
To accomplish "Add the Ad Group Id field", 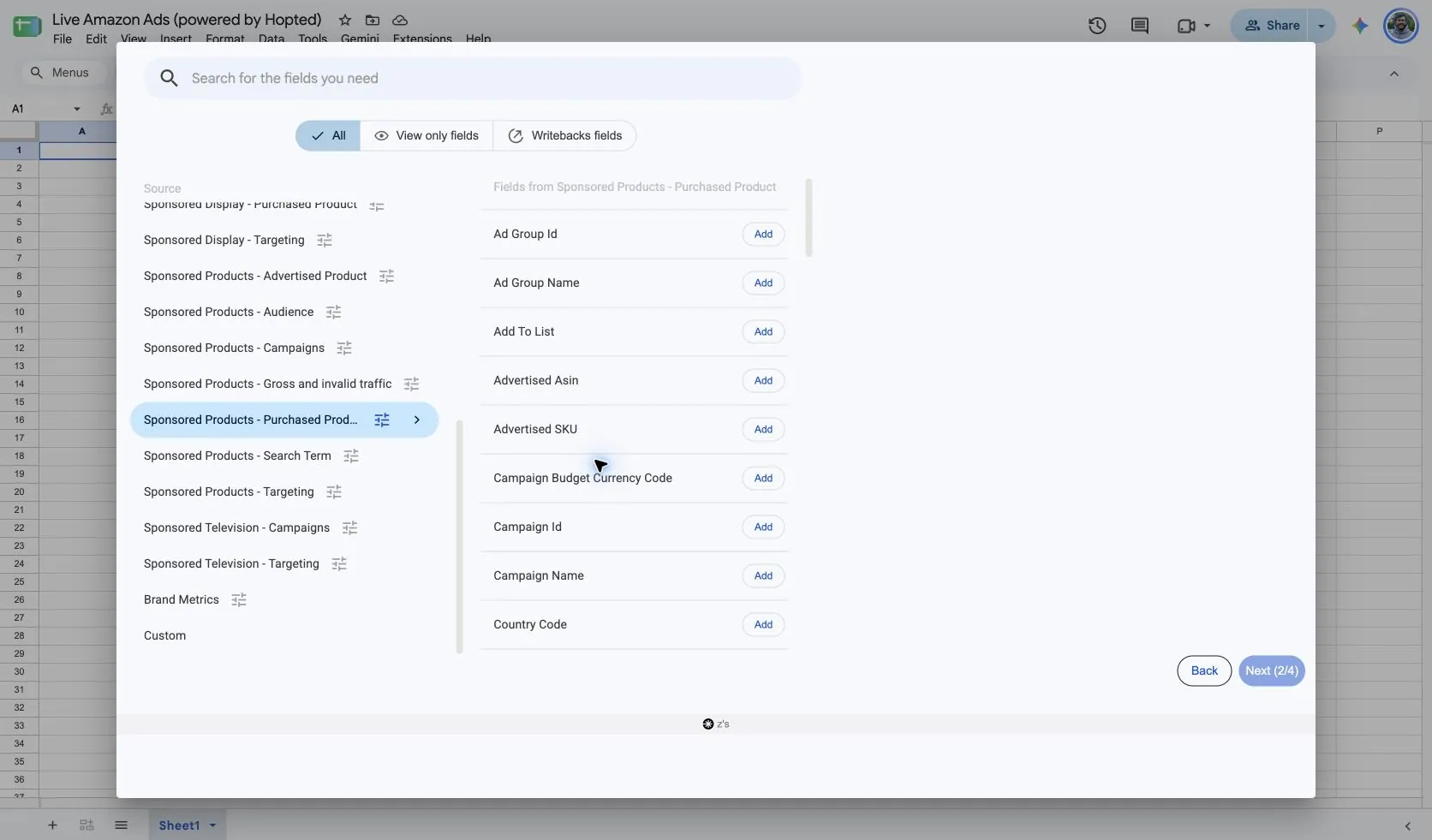I will 763,235.
